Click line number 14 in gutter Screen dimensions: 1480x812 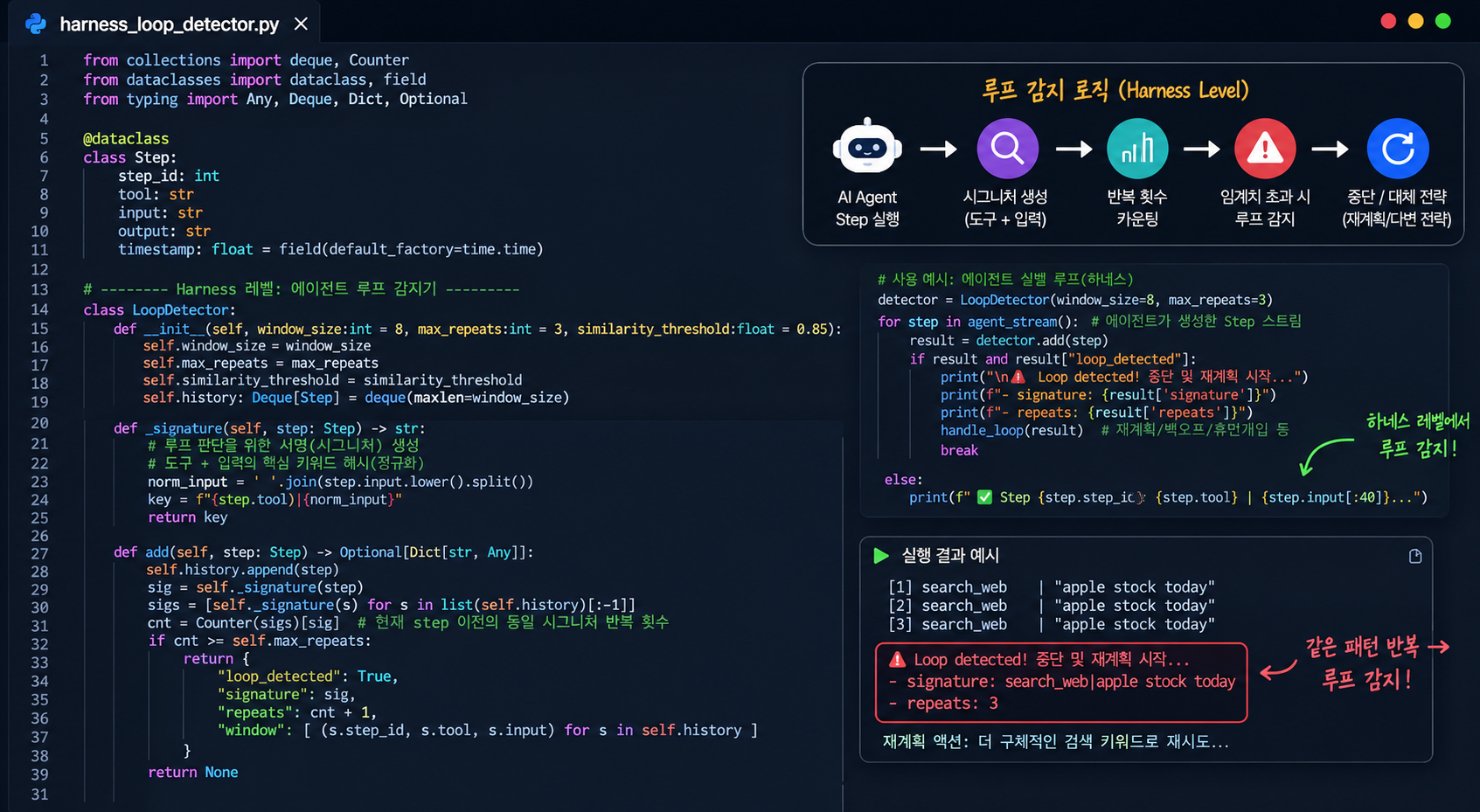[x=39, y=309]
